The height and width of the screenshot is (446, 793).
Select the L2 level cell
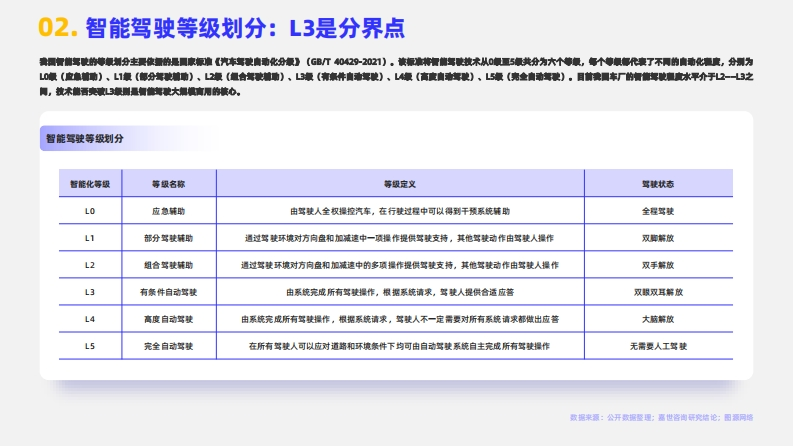click(90, 265)
